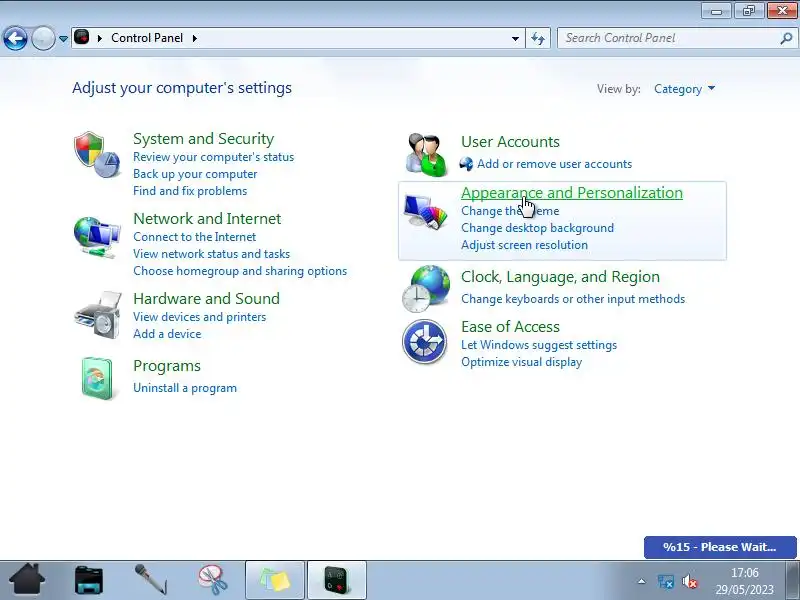Click the search magnifier icon
The width and height of the screenshot is (800, 600).
tap(786, 38)
